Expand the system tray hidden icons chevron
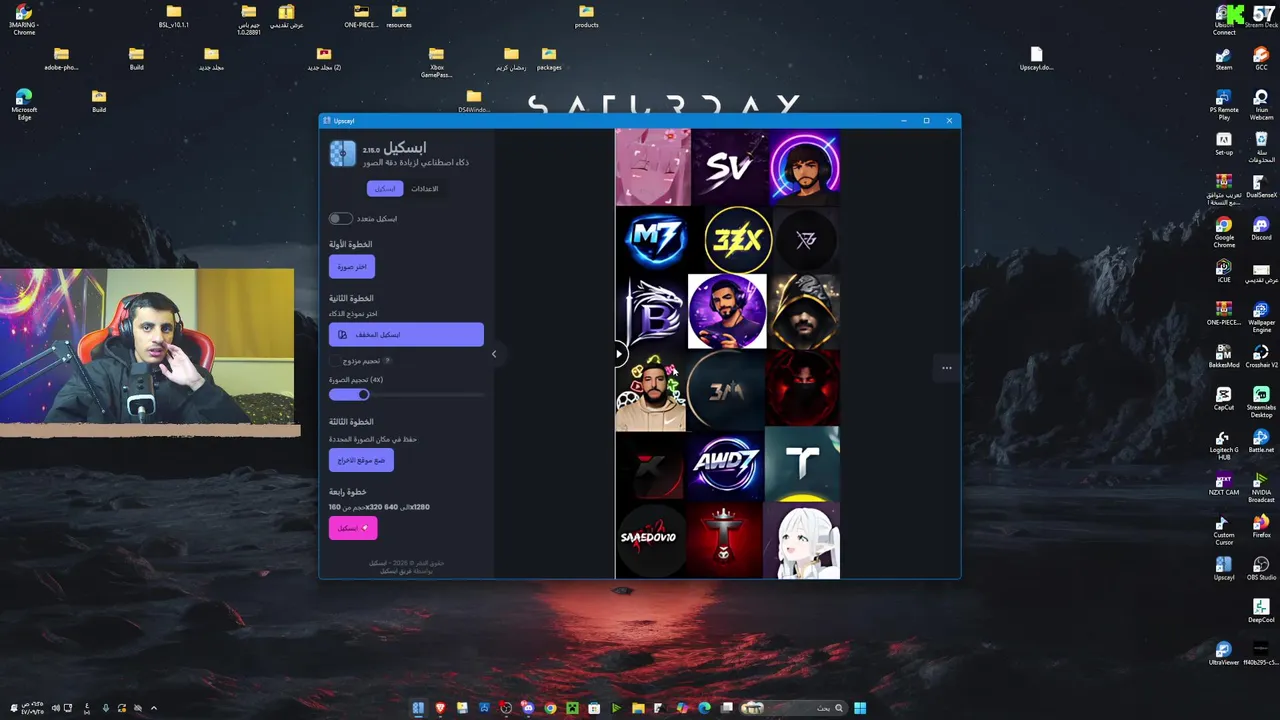The height and width of the screenshot is (720, 1280). coord(153,708)
